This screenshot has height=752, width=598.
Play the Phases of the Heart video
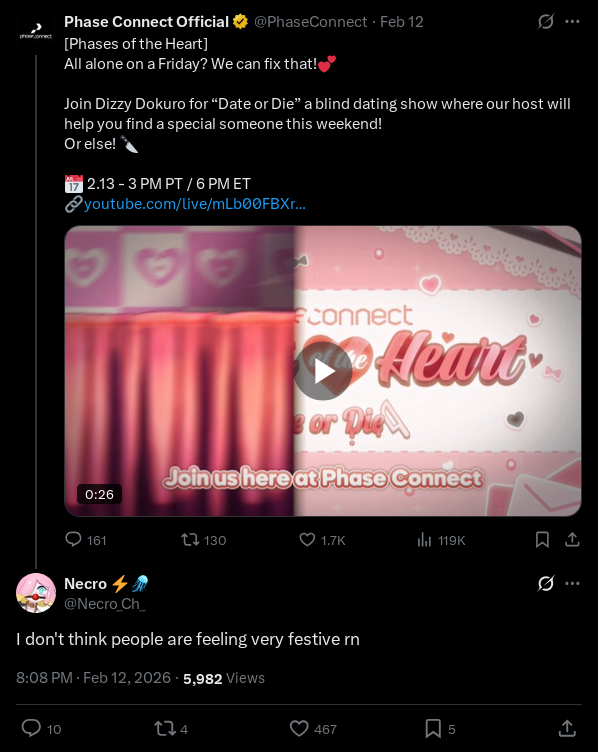pos(323,371)
